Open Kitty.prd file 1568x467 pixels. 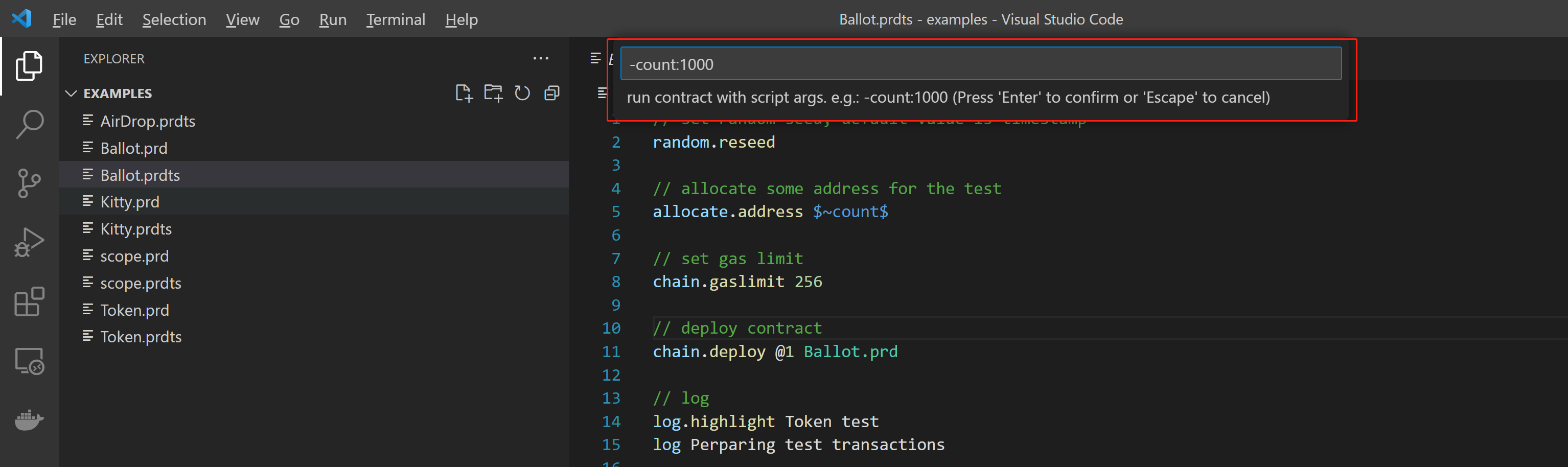(x=313, y=201)
